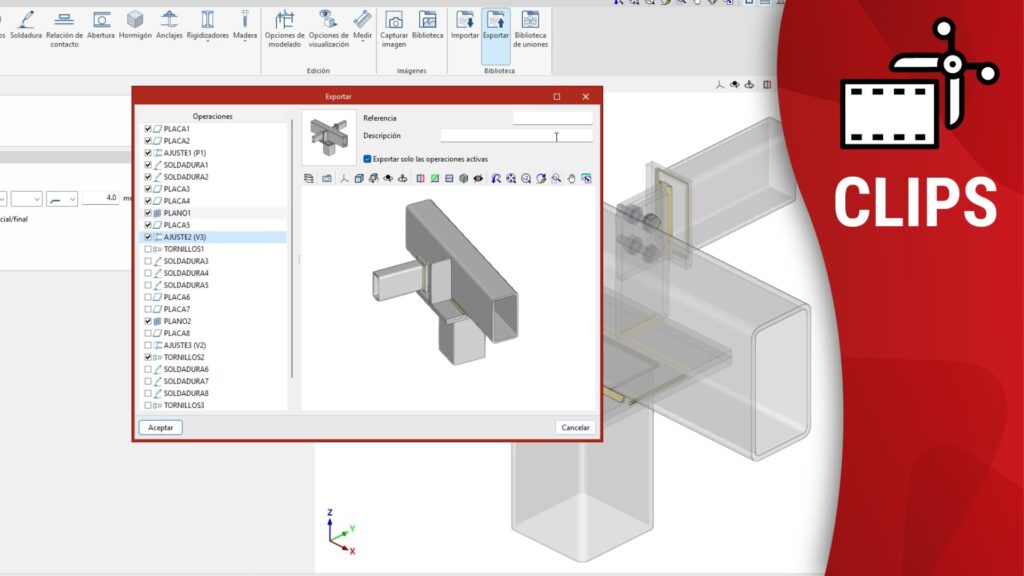
Task: Uncheck 'Exportar solo las operaciones activas'
Action: click(368, 158)
